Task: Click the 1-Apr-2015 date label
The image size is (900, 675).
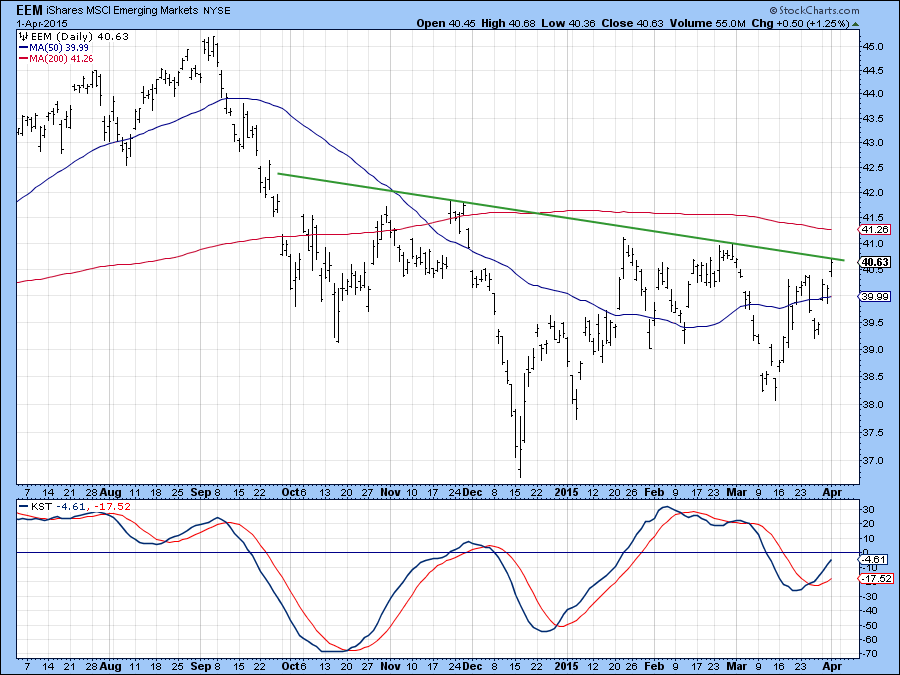Action: click(42, 24)
